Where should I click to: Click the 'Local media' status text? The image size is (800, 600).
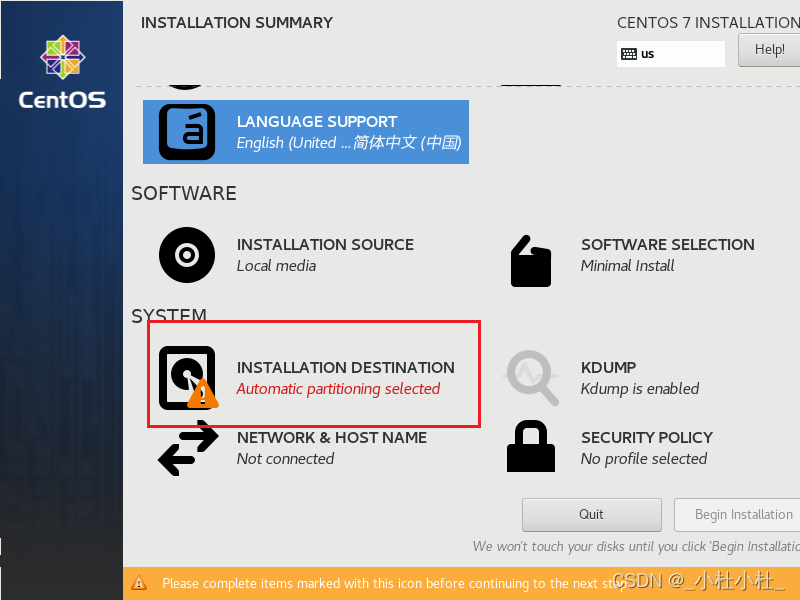tap(276, 266)
